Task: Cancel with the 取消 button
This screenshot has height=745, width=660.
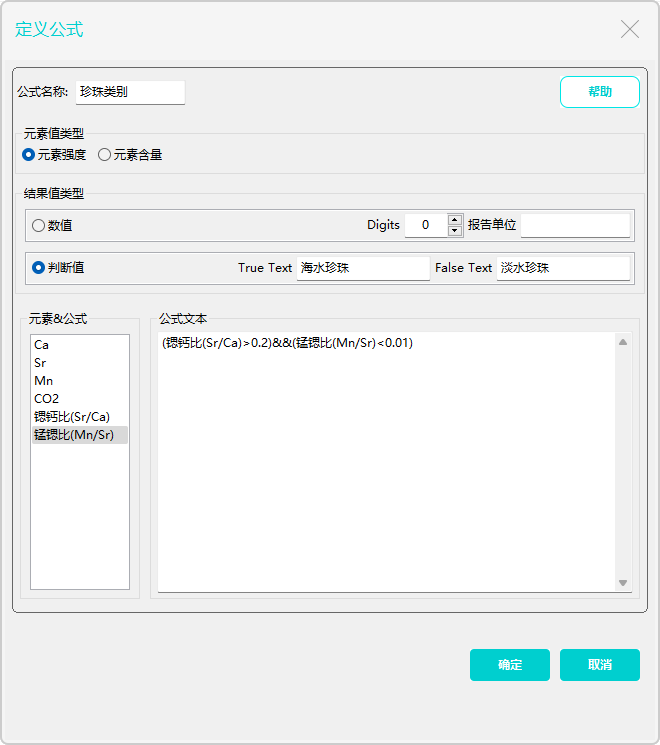Action: pos(600,665)
